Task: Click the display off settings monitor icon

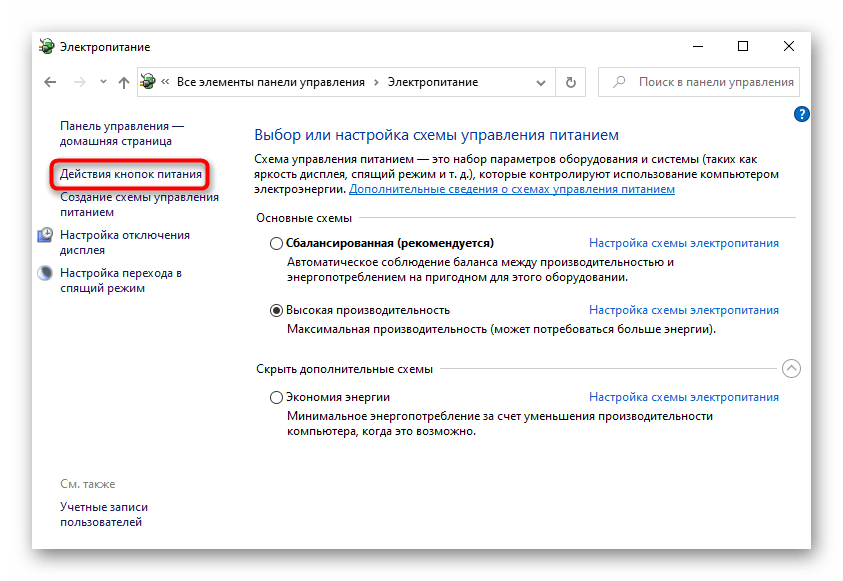Action: (x=46, y=235)
